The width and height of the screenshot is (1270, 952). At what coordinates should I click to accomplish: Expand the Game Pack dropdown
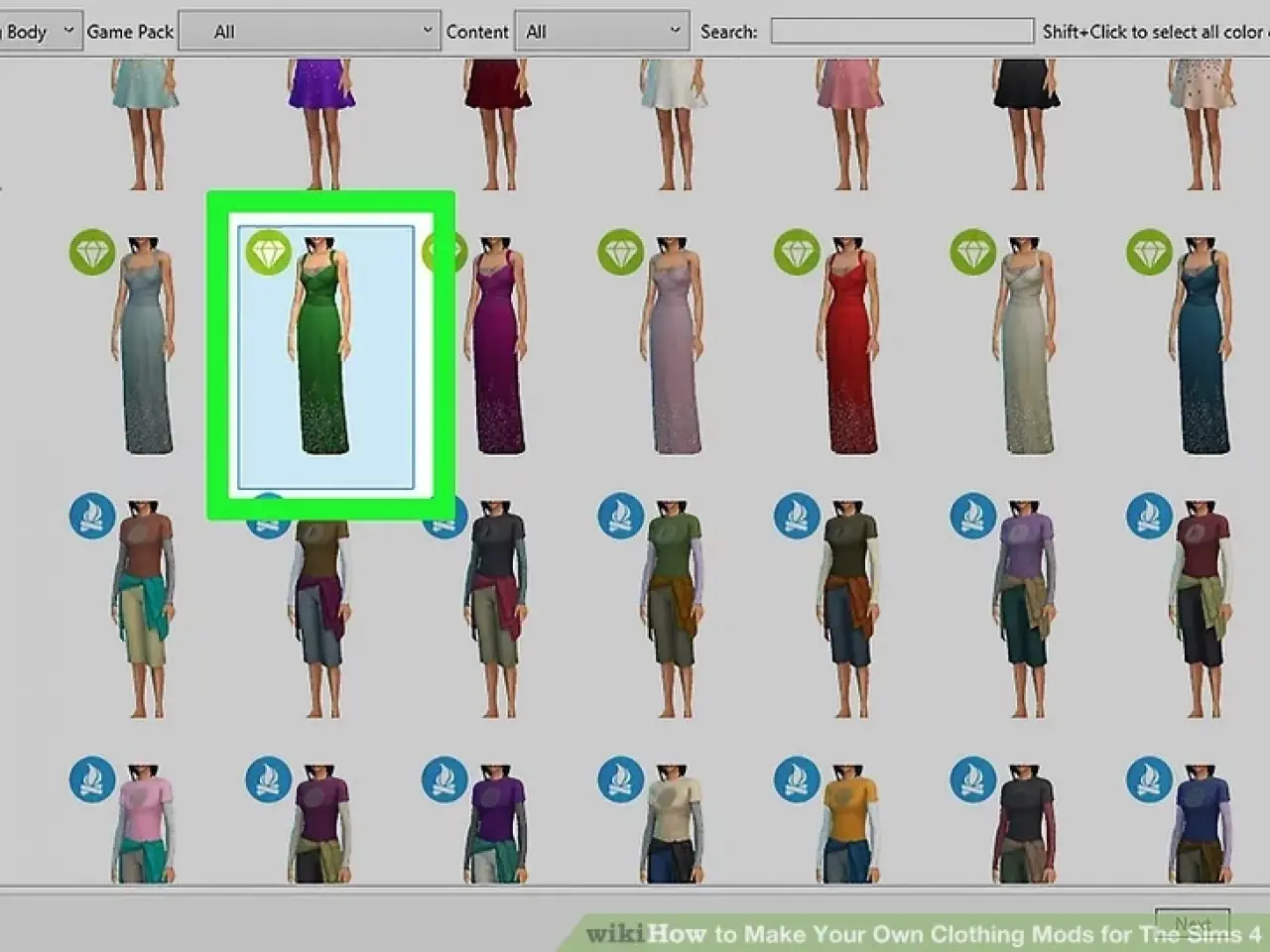pos(310,32)
